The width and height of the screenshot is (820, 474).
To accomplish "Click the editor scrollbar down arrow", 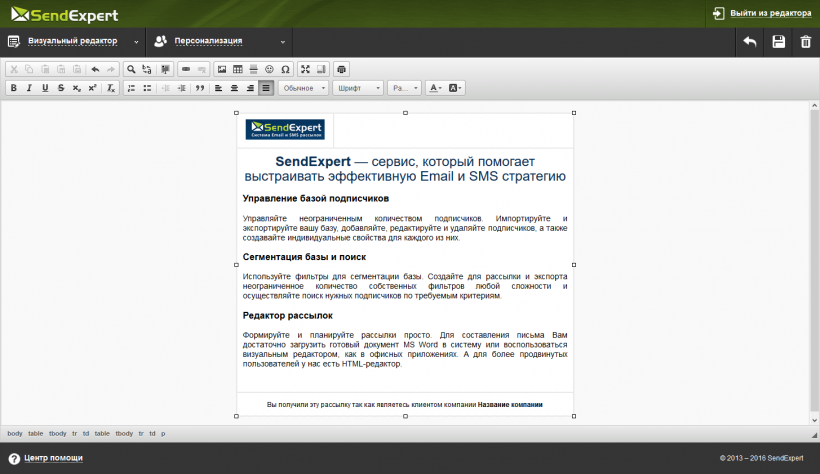I will 815,420.
